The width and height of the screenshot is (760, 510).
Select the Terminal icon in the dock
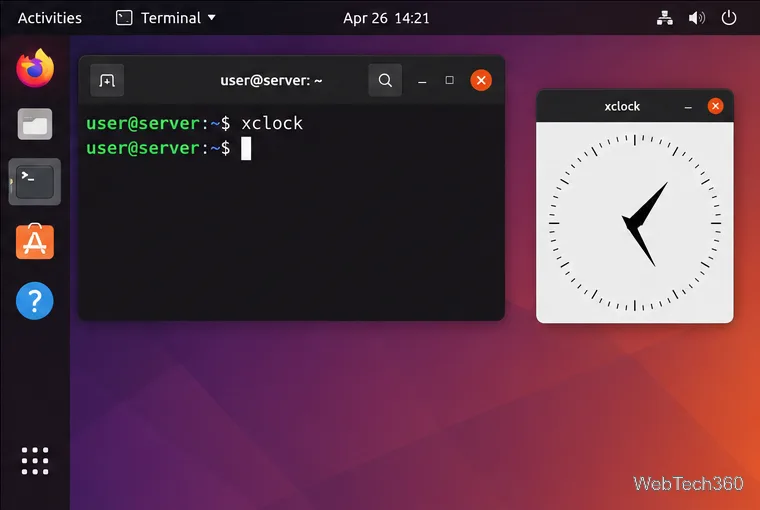point(35,182)
